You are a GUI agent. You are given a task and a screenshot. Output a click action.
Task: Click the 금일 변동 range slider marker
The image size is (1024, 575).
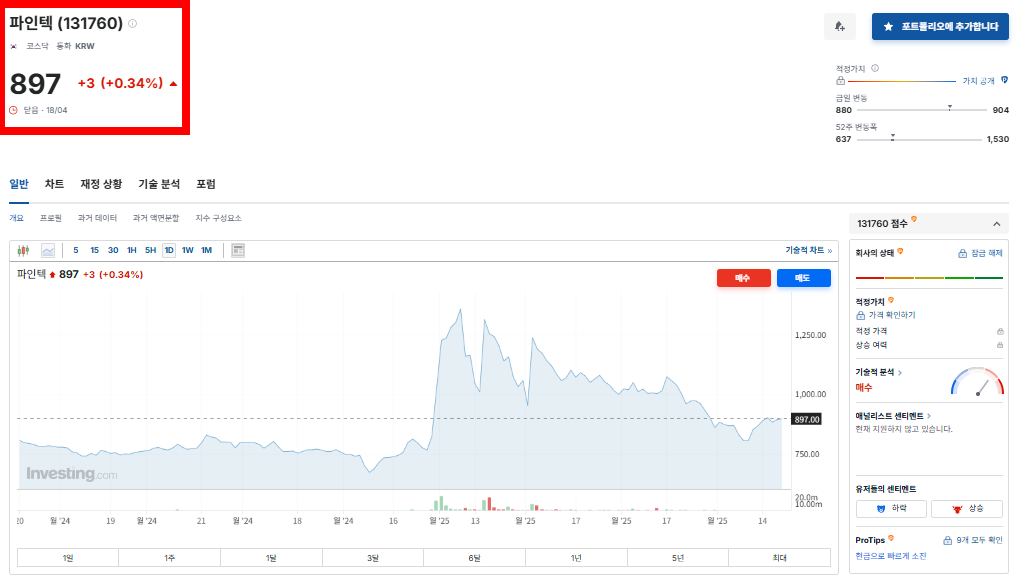click(x=950, y=107)
